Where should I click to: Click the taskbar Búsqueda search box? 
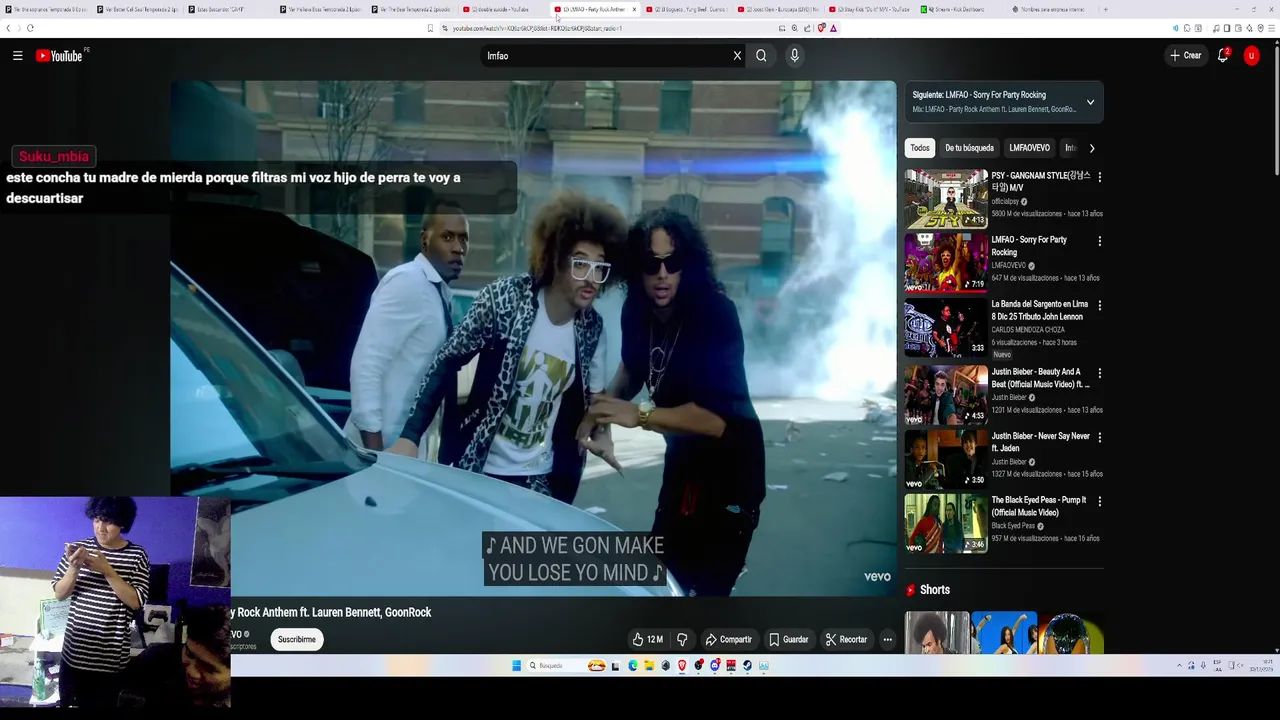(568, 666)
